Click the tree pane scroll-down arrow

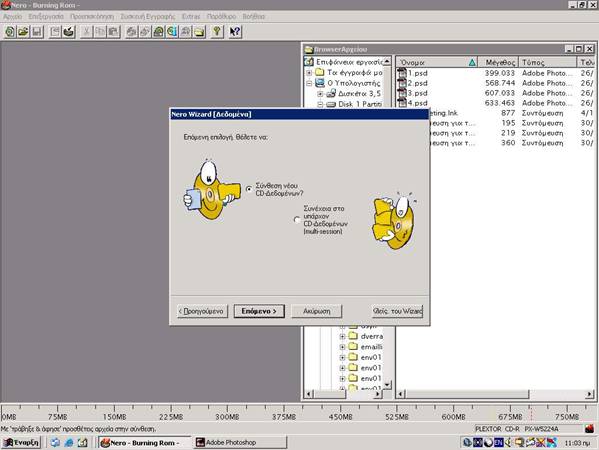pyautogui.click(x=387, y=385)
